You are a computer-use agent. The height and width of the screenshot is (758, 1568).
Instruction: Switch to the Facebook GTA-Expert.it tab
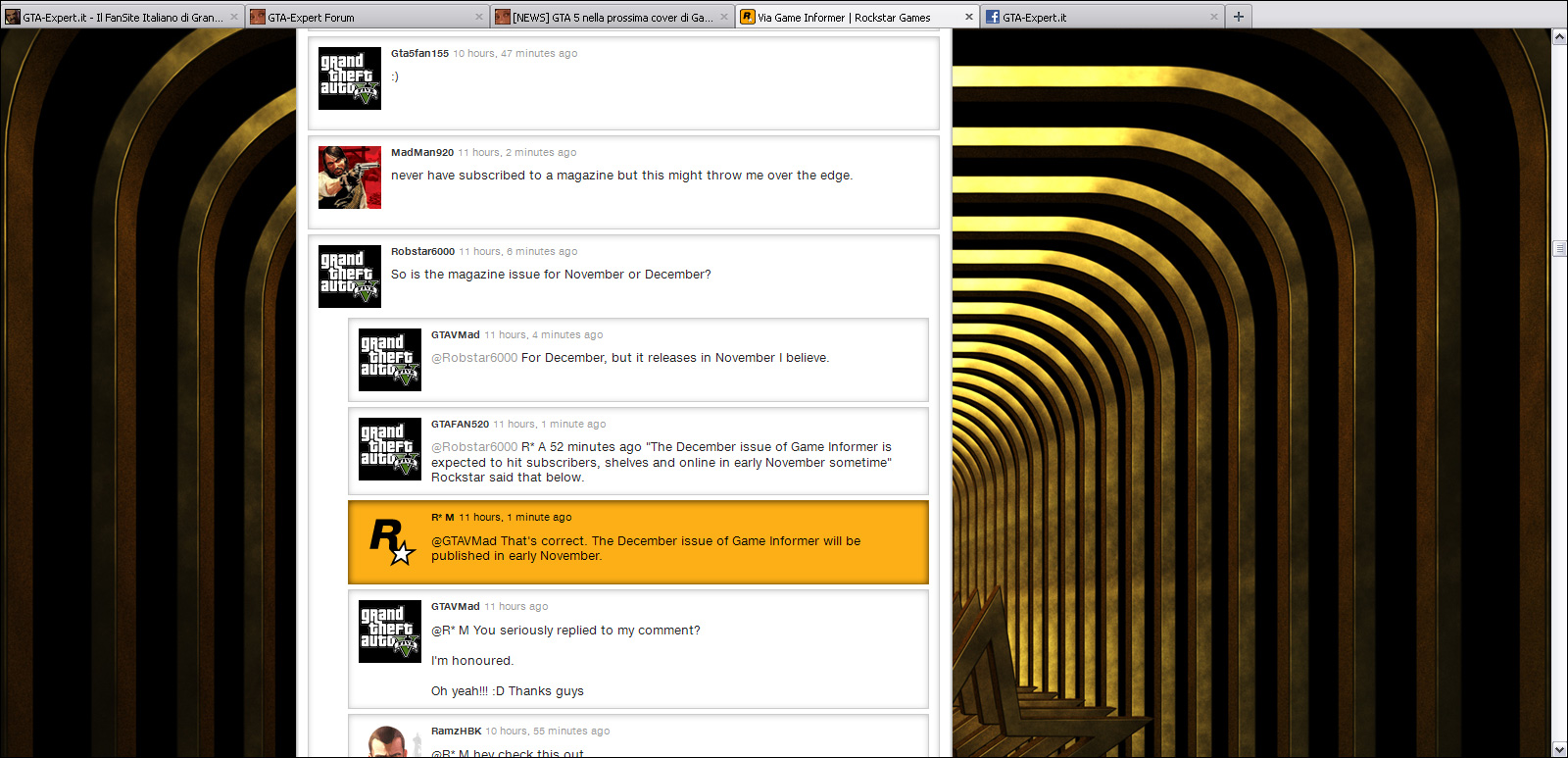[1102, 17]
